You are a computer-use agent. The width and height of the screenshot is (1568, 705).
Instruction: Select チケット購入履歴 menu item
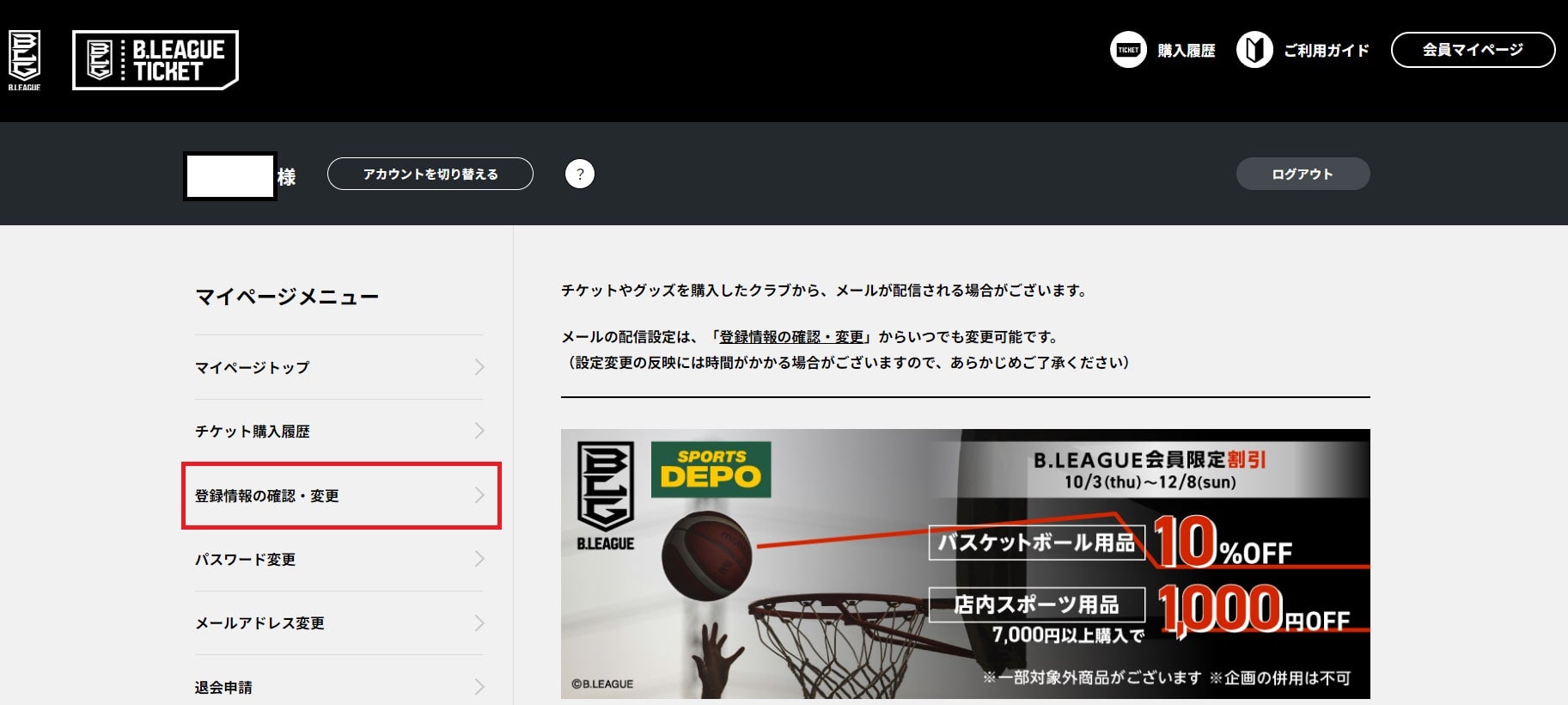[339, 431]
